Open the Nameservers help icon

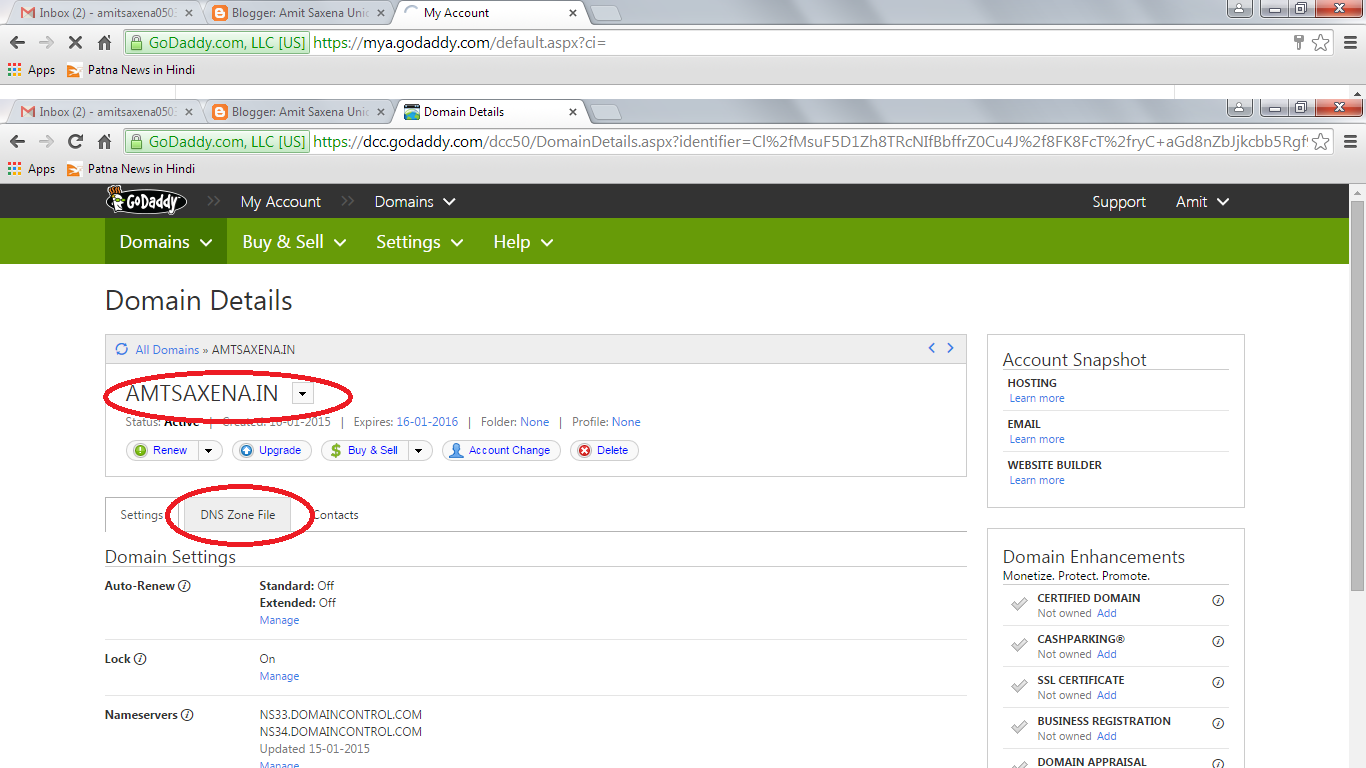coord(187,715)
